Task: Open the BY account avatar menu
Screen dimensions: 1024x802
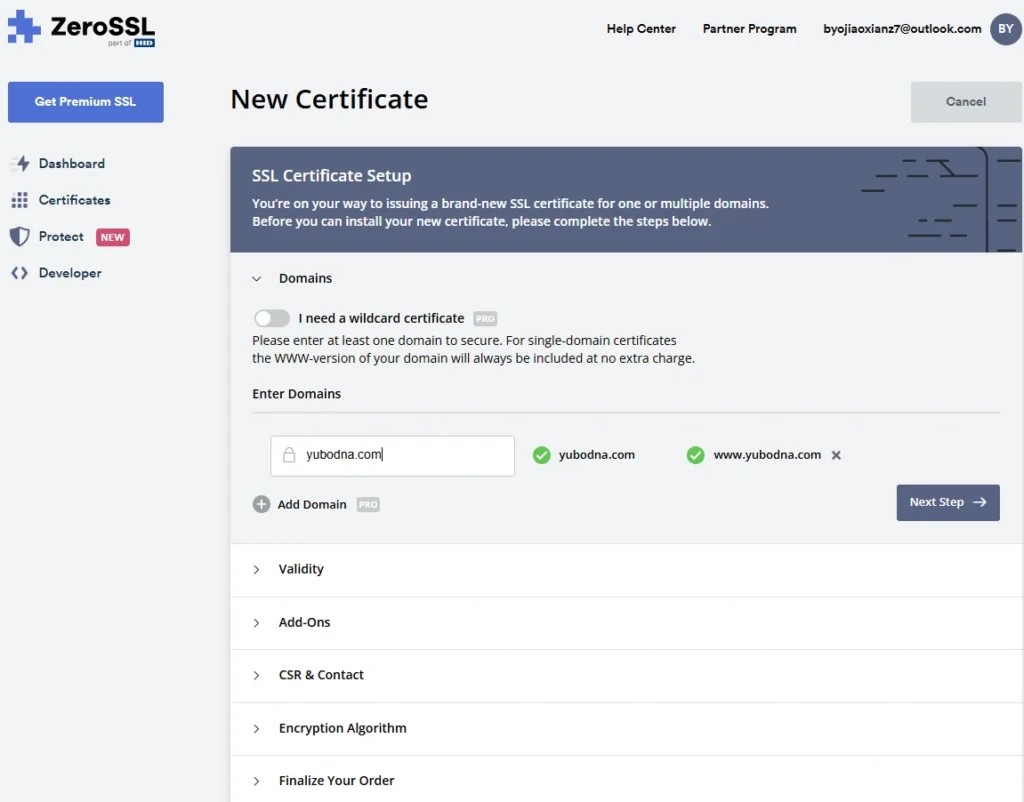Action: [x=1005, y=29]
